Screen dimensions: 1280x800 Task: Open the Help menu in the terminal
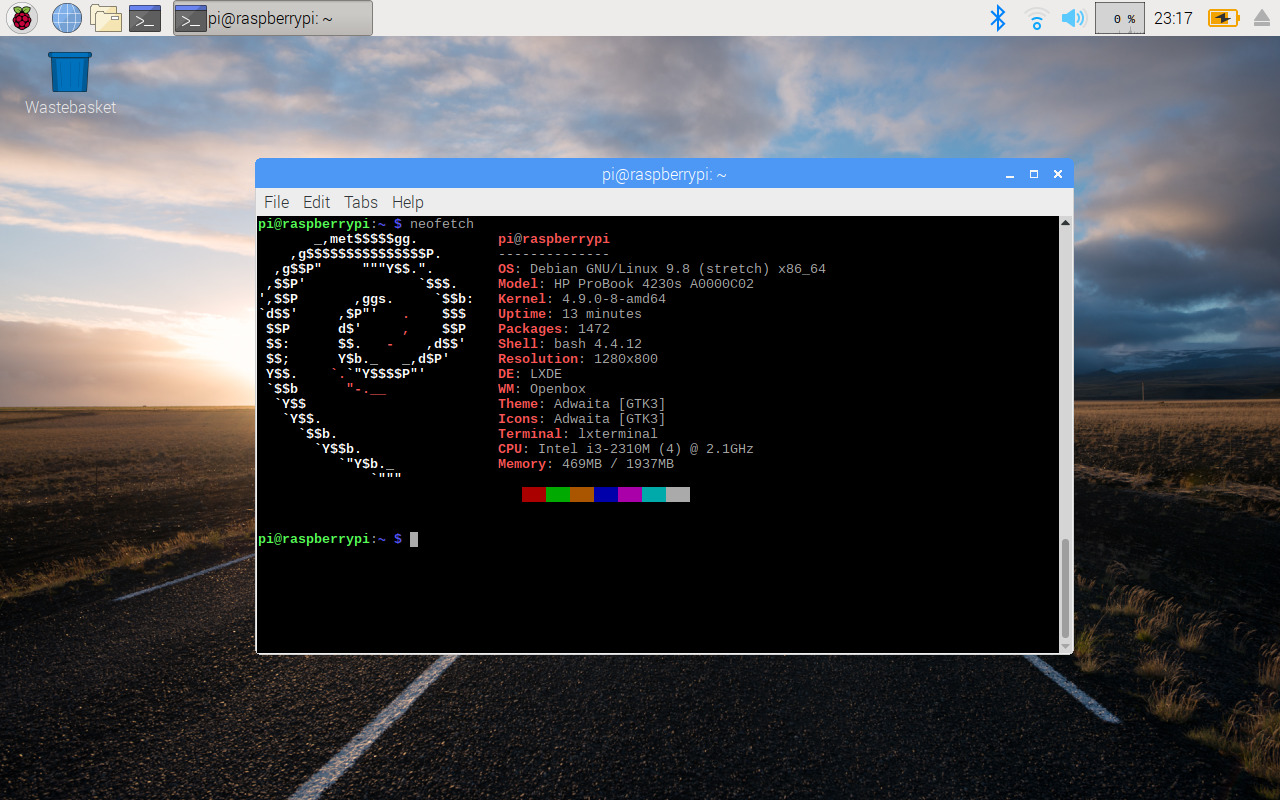coord(408,202)
